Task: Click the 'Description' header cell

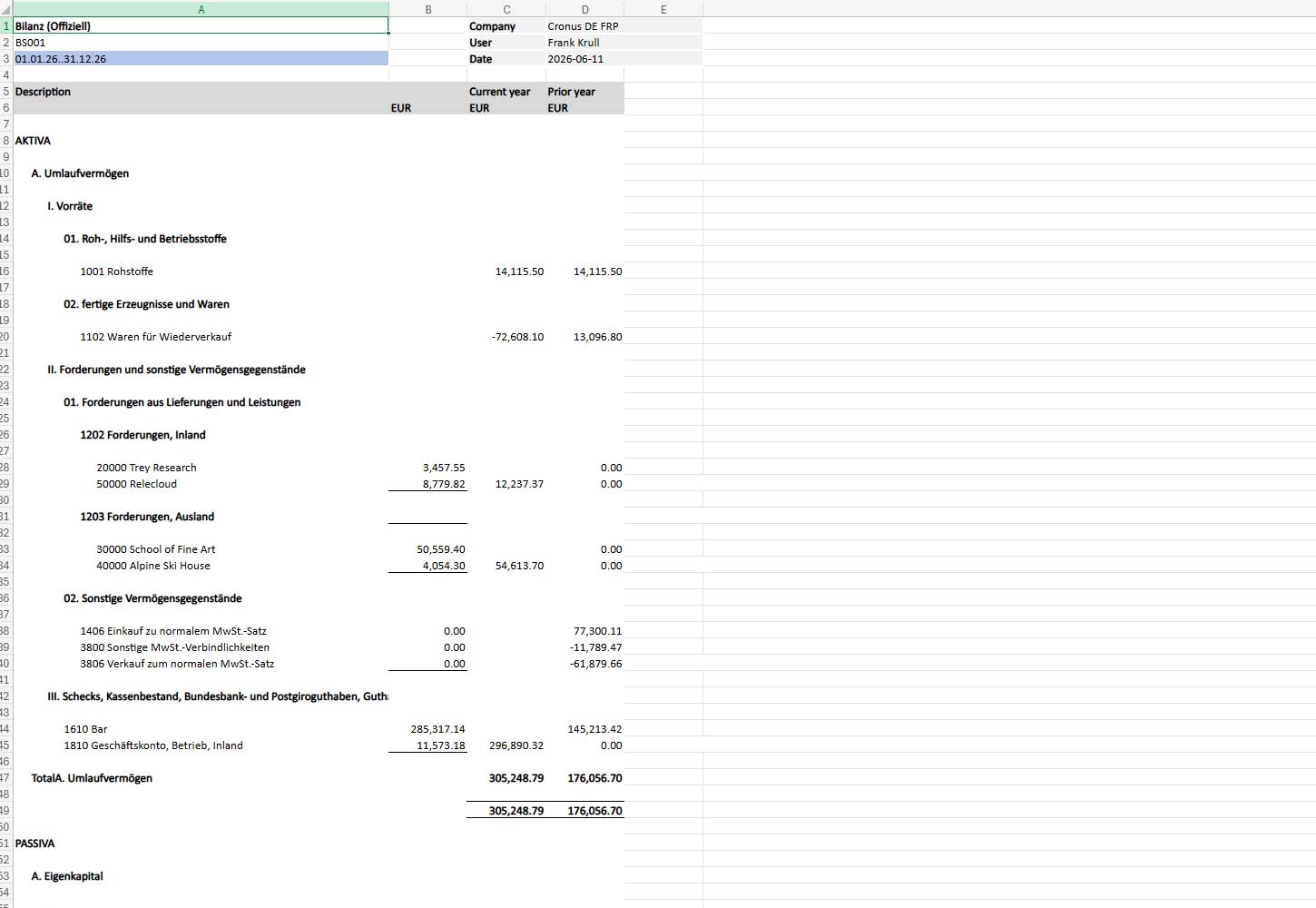Action: [x=201, y=92]
